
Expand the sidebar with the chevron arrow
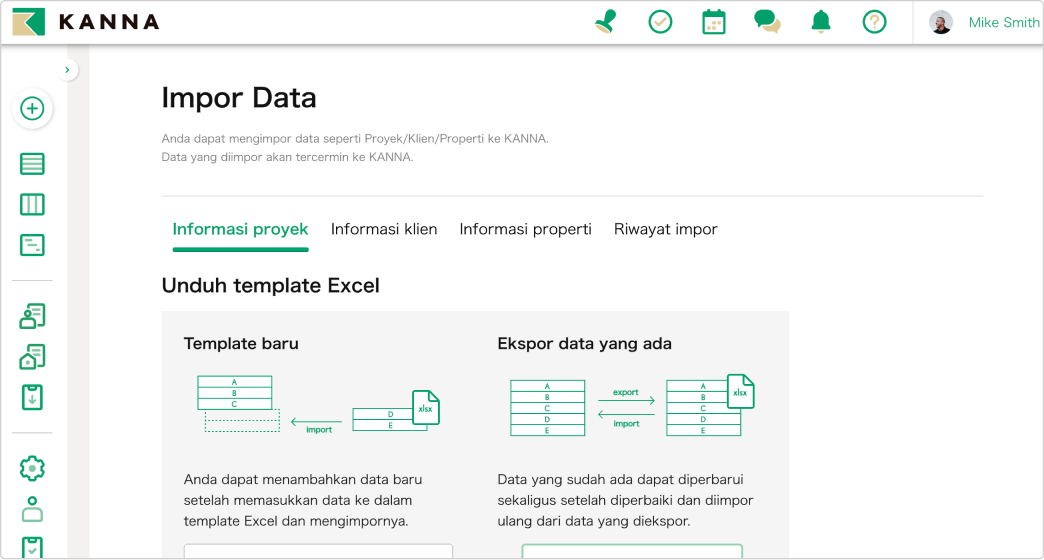point(67,70)
